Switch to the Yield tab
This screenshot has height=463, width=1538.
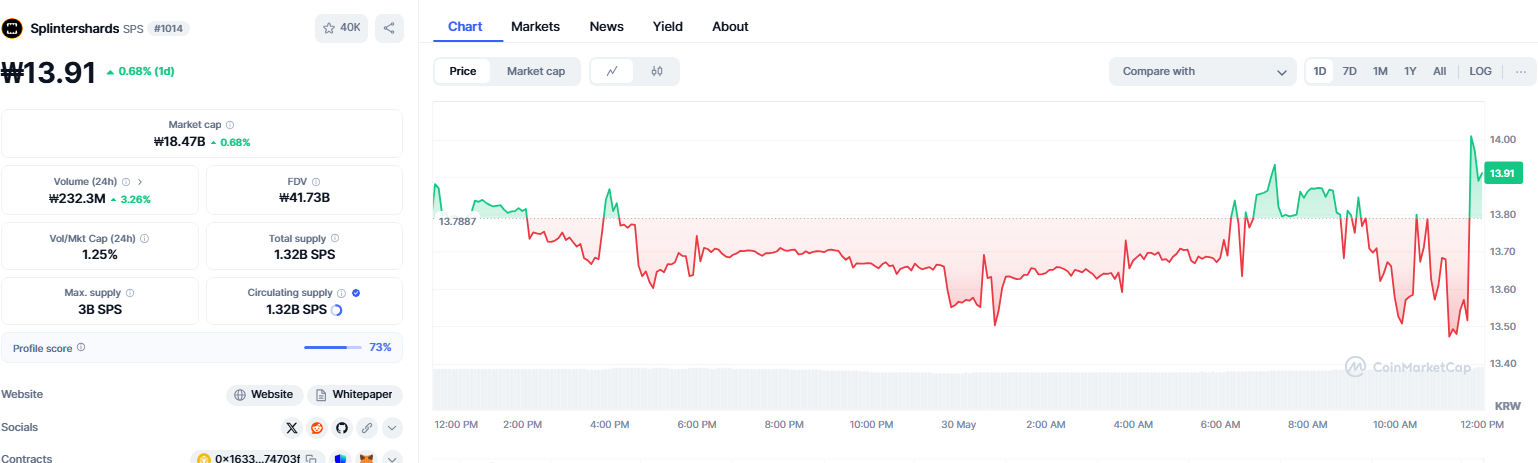[x=667, y=27]
